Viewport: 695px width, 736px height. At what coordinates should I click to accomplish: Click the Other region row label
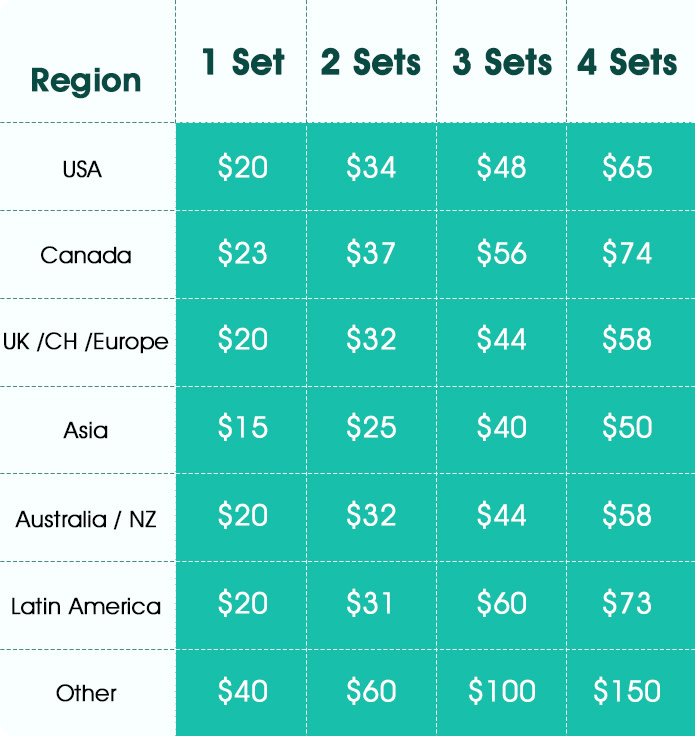(86, 693)
